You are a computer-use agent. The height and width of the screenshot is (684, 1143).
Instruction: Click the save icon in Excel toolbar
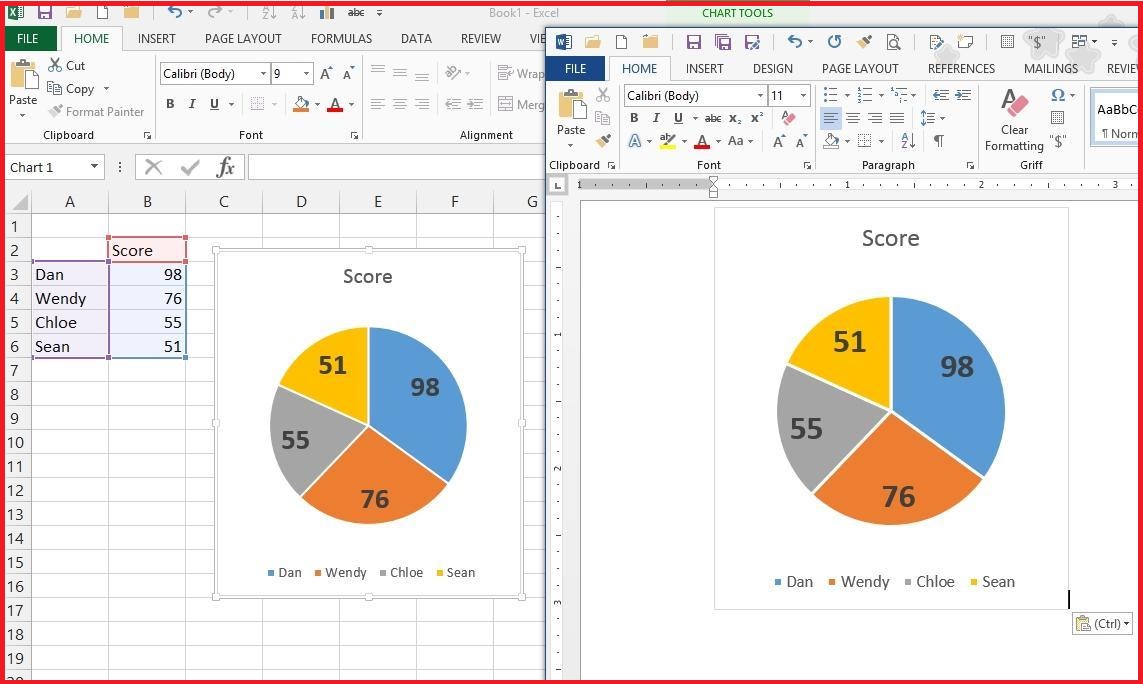[x=44, y=12]
